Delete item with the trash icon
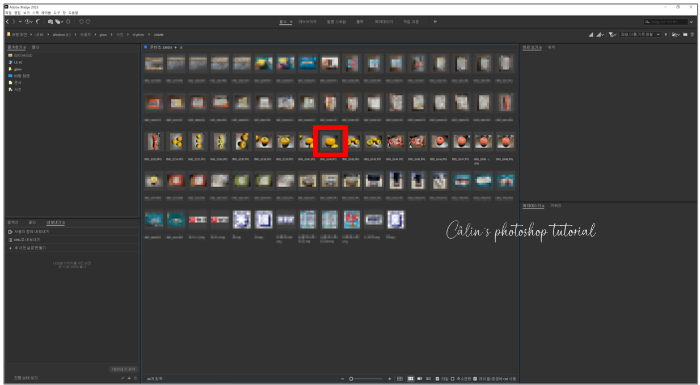 (x=692, y=34)
